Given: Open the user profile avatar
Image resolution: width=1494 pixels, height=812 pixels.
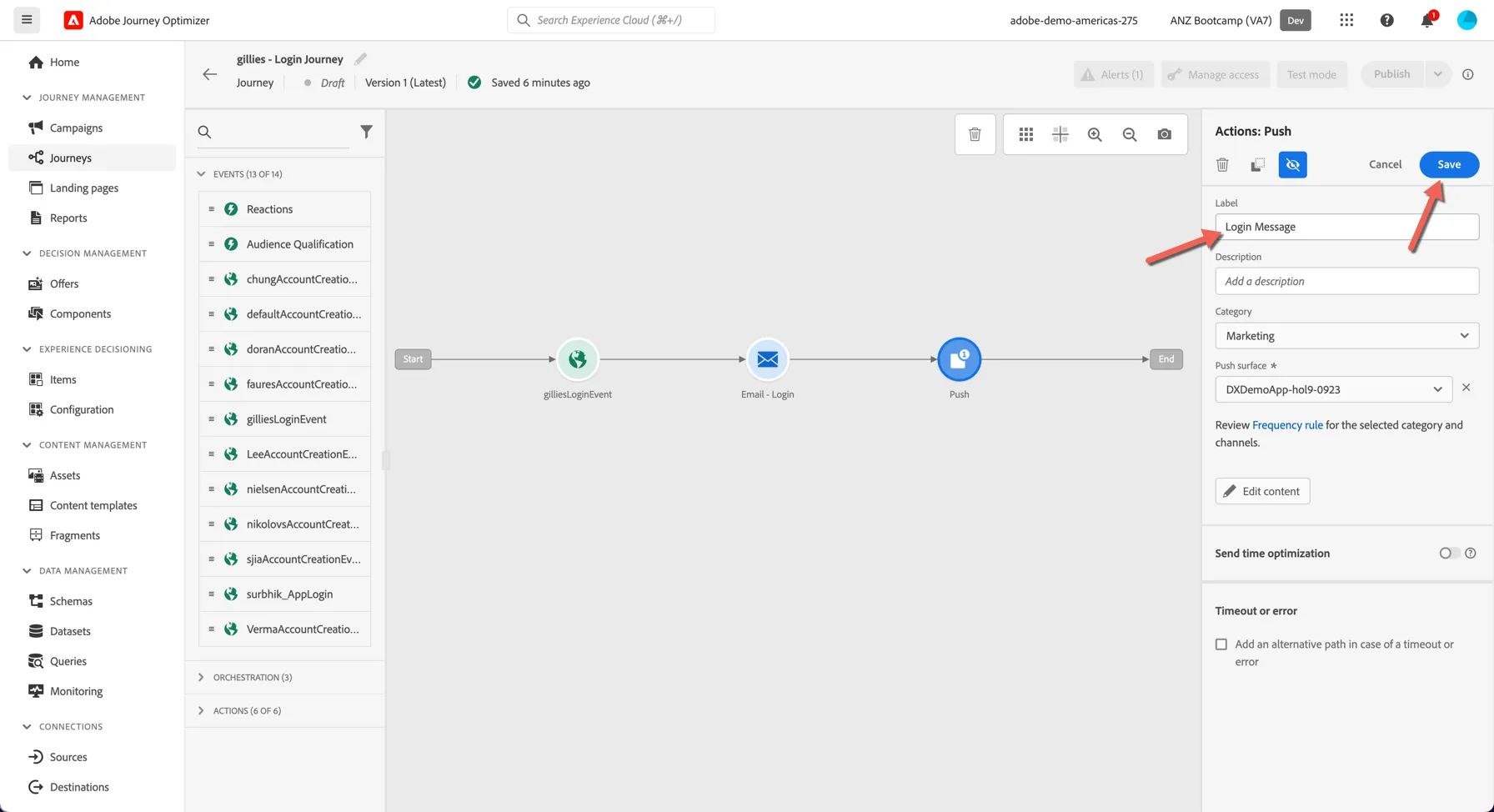Looking at the screenshot, I should (1467, 20).
